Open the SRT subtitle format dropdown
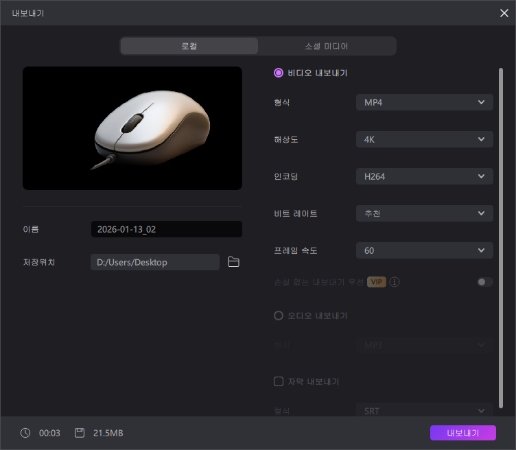The height and width of the screenshot is (450, 516). pos(424,411)
